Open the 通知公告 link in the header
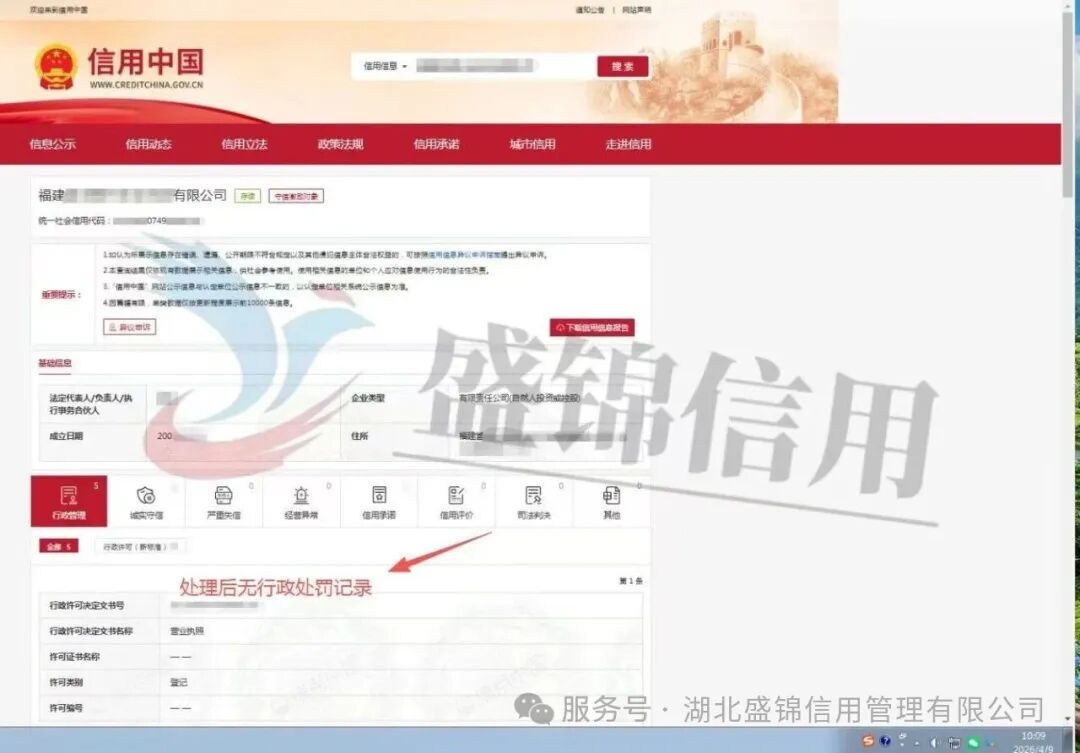 point(590,10)
